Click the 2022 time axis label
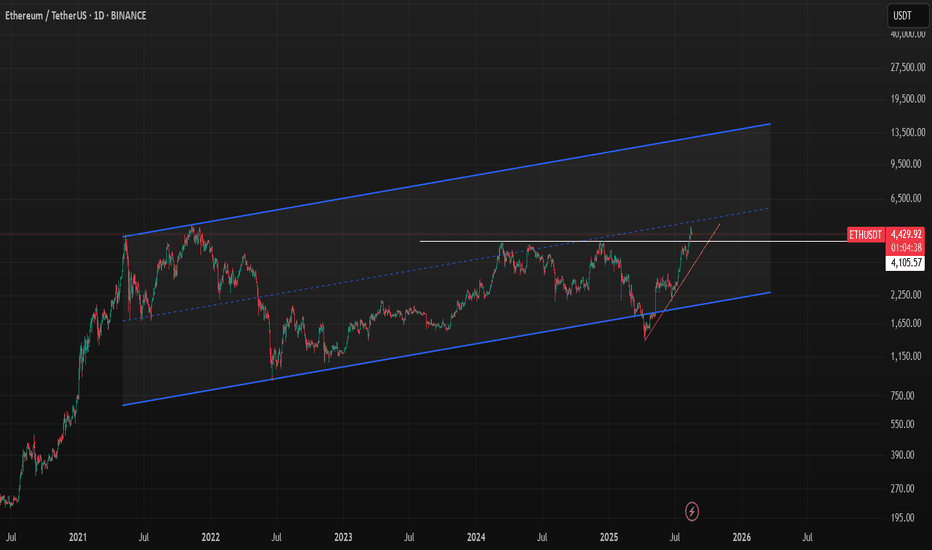Screen dimensions: 932x550 [x=210, y=537]
